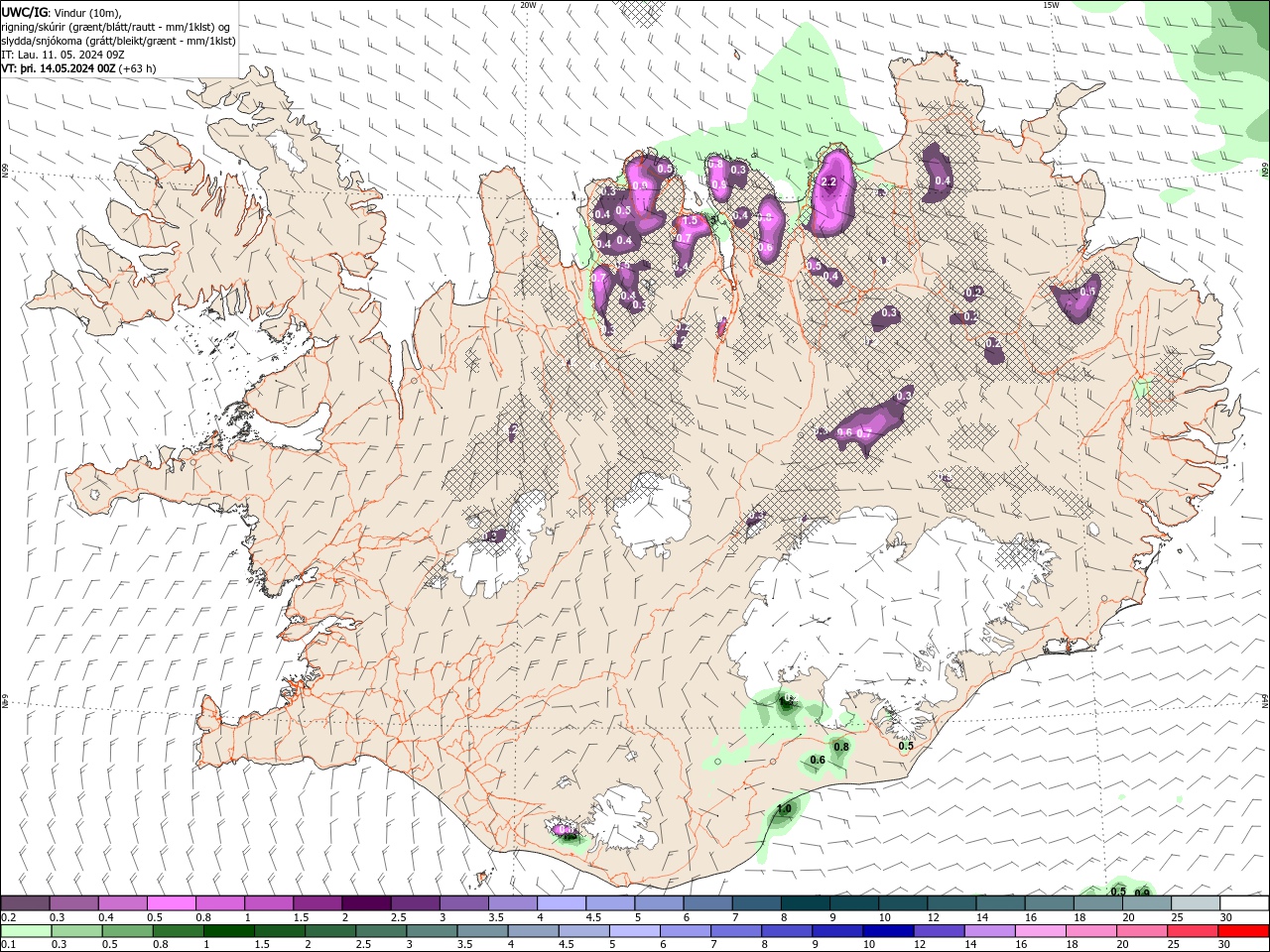Click the bright red 30 swatch in green-row legend
The height and width of the screenshot is (952, 1270).
[x=1244, y=931]
